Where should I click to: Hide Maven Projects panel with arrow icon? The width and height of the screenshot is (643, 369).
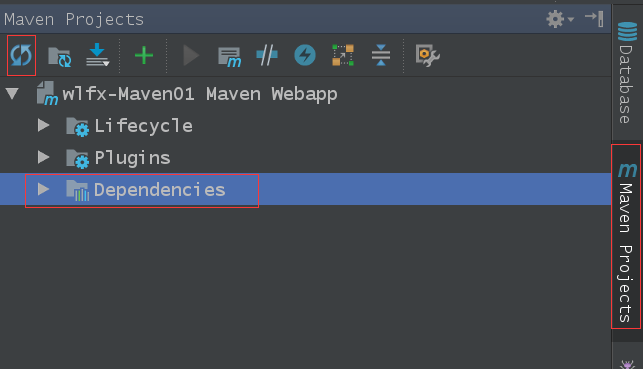594,19
